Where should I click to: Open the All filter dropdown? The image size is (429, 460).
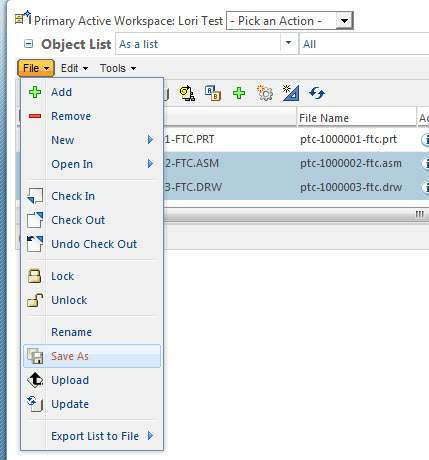[365, 44]
